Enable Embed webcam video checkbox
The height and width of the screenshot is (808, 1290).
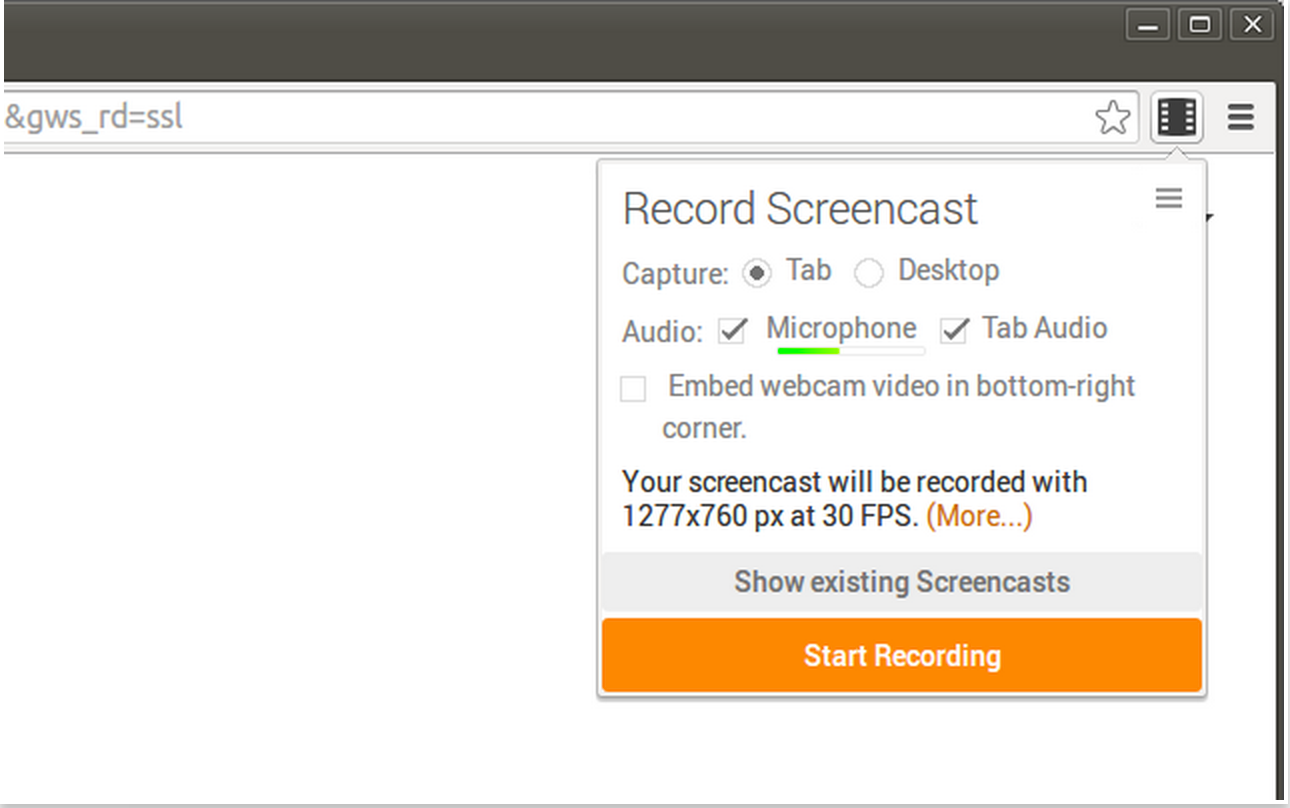click(x=633, y=388)
